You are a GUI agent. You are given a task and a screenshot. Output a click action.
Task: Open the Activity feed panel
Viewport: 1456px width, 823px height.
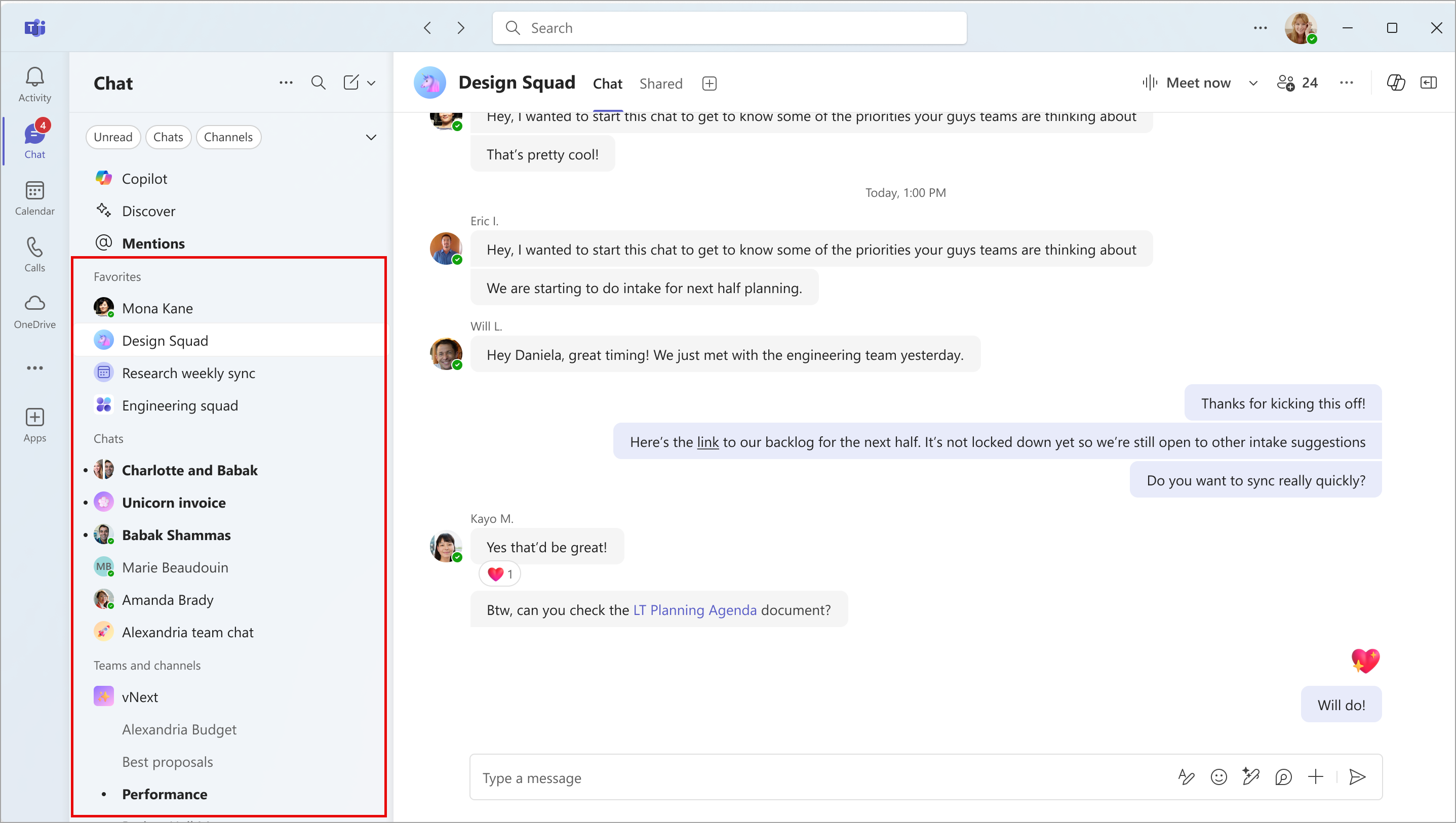(34, 82)
